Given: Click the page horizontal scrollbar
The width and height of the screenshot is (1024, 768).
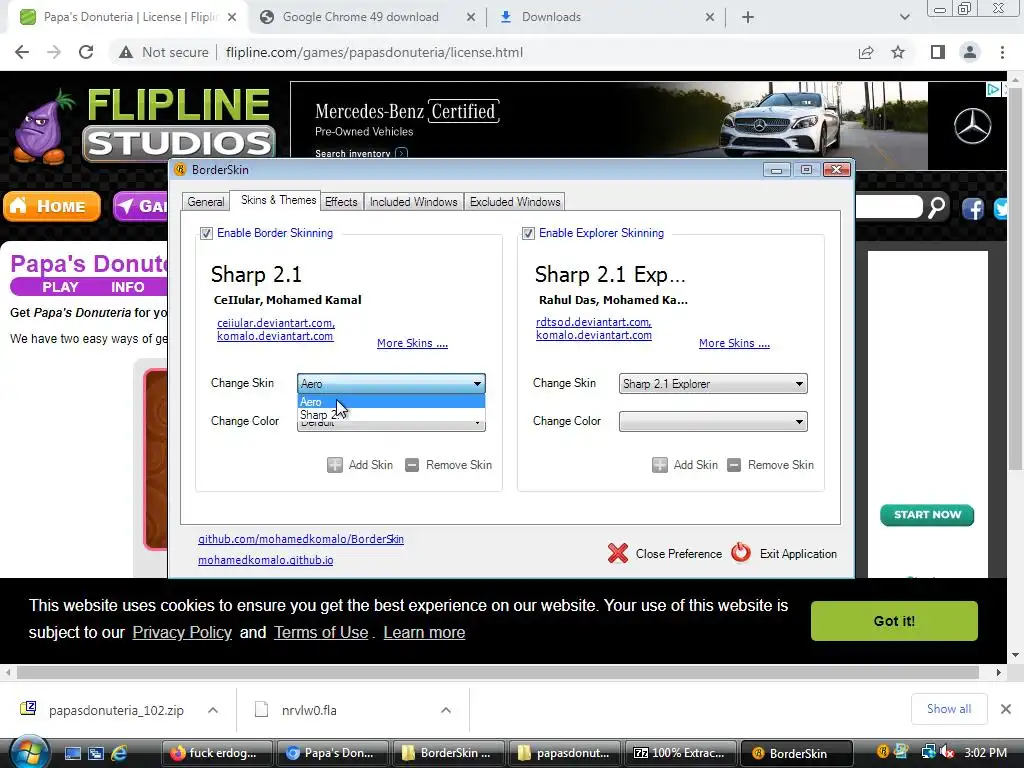Looking at the screenshot, I should [497, 672].
